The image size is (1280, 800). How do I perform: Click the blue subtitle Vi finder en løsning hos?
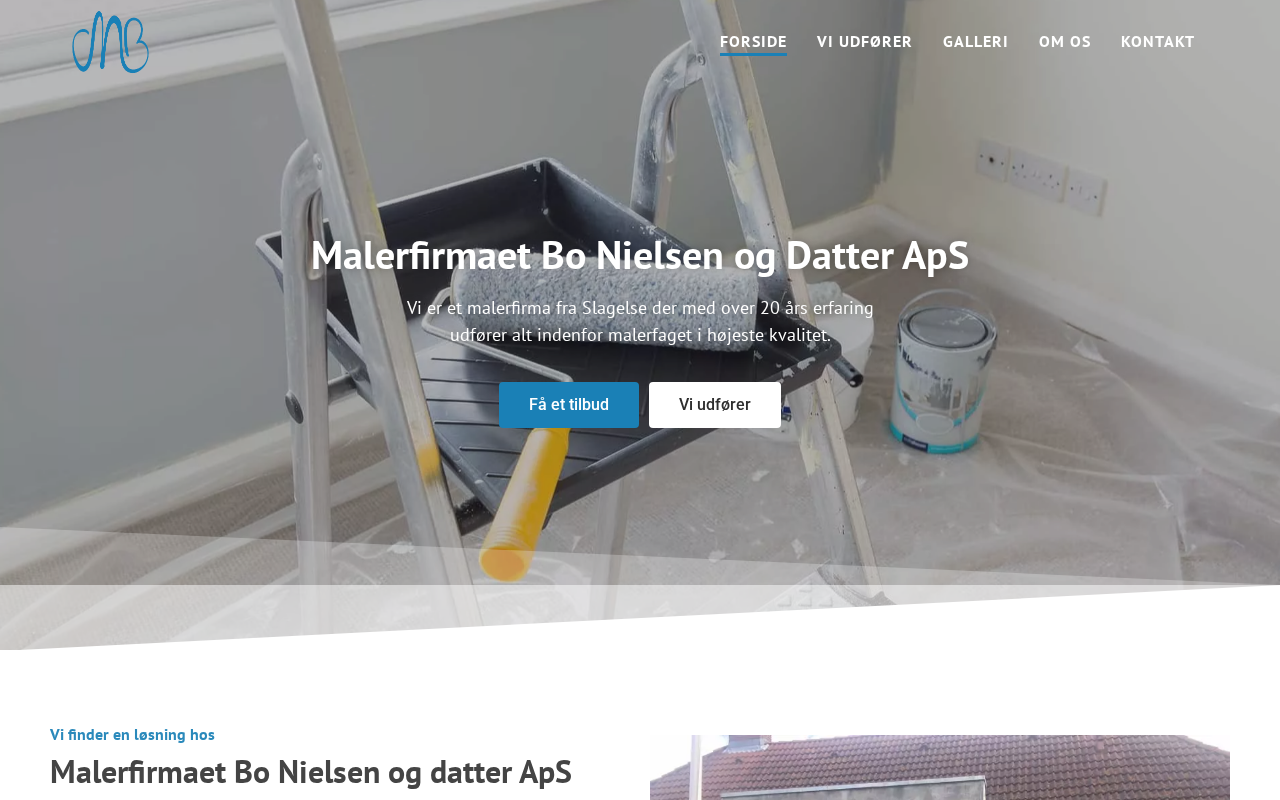[132, 734]
